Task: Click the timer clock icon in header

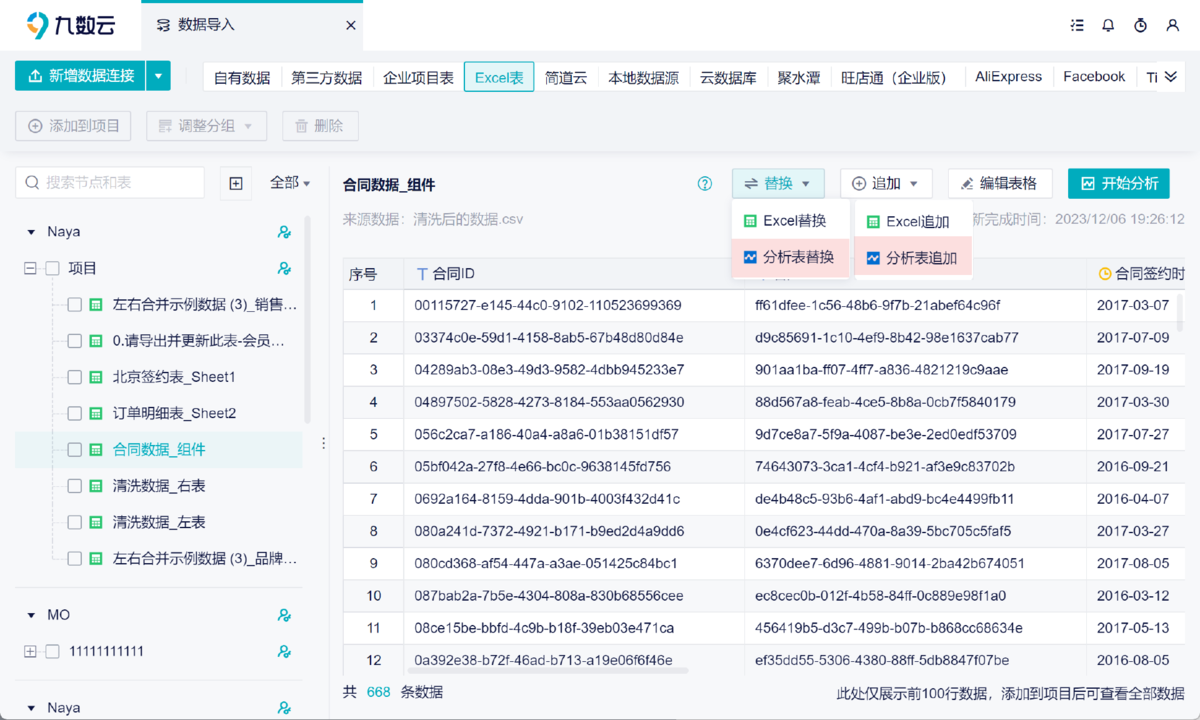Action: (1140, 25)
